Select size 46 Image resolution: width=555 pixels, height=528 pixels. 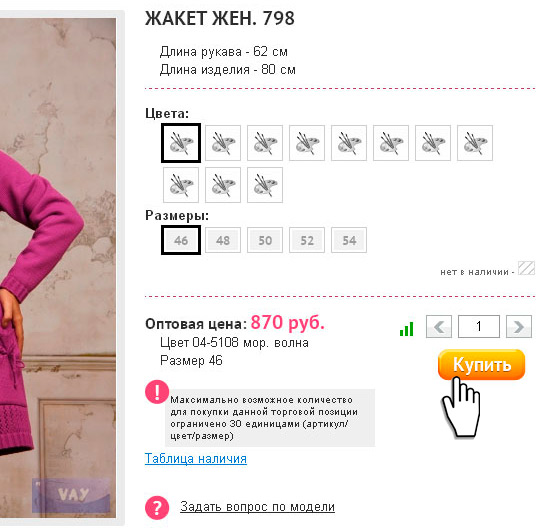pyautogui.click(x=181, y=240)
